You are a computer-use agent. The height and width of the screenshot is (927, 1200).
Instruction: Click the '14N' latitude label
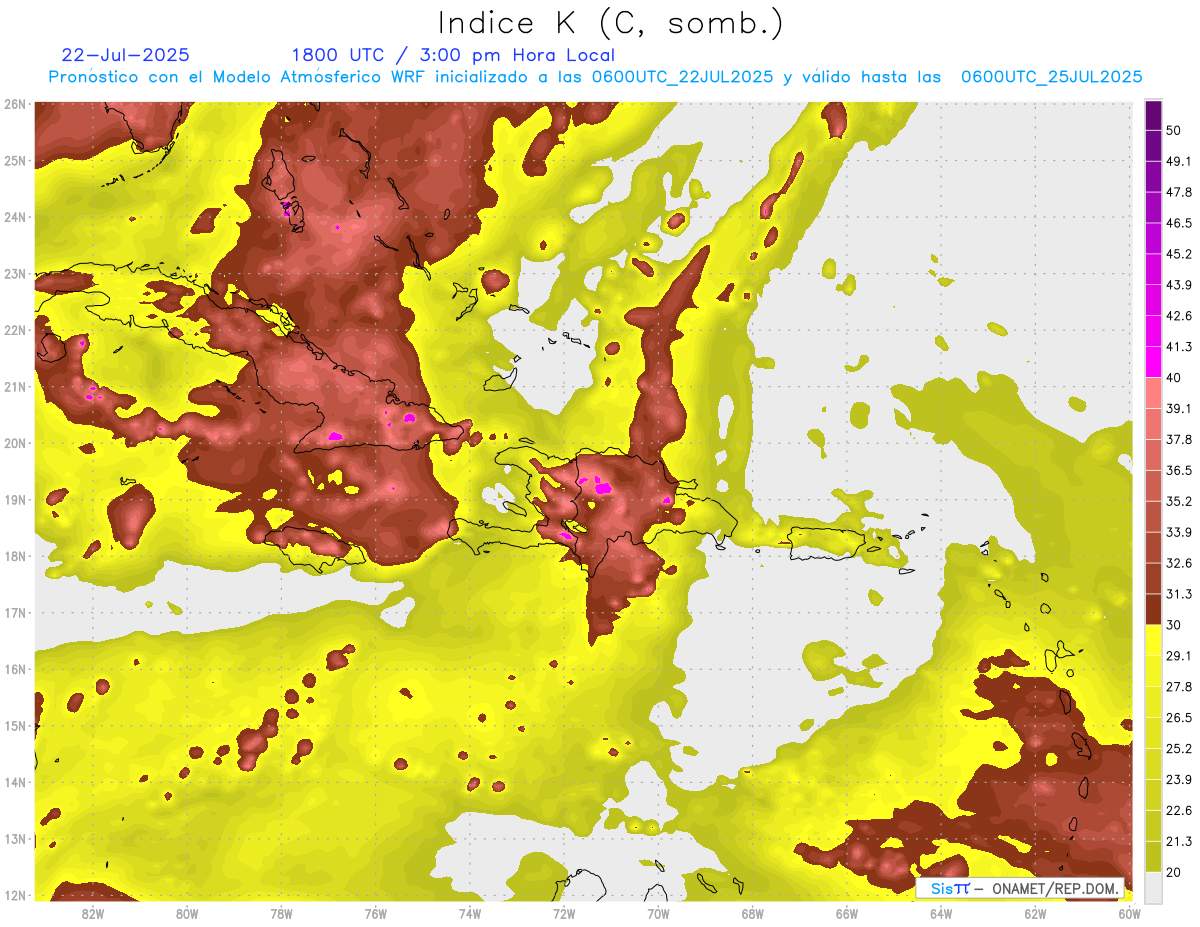pos(15,782)
